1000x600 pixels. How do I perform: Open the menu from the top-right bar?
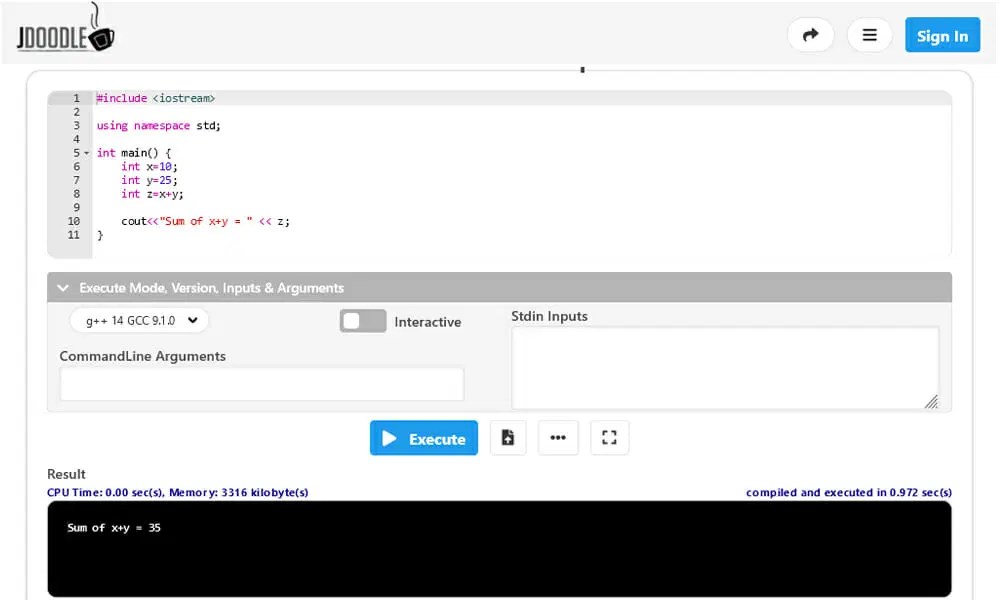(869, 34)
